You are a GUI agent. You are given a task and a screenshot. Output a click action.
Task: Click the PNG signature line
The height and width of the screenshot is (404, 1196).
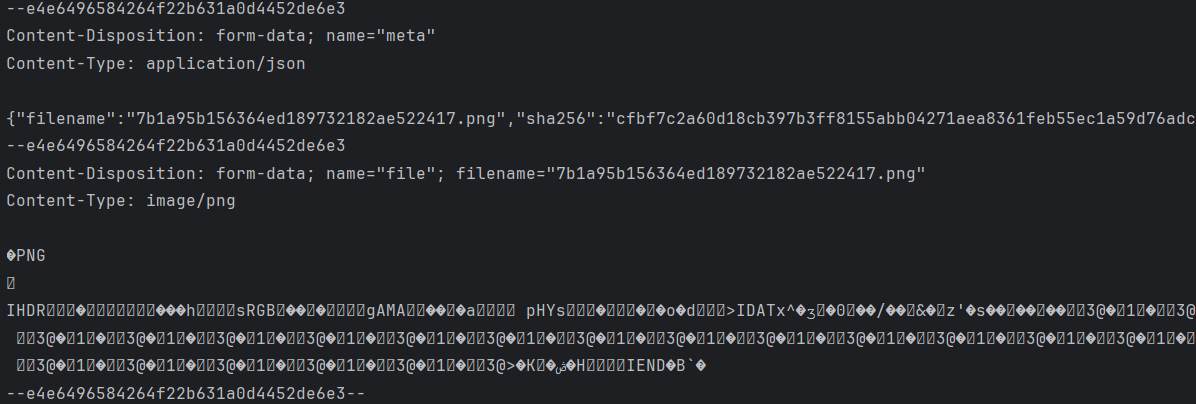(x=26, y=255)
